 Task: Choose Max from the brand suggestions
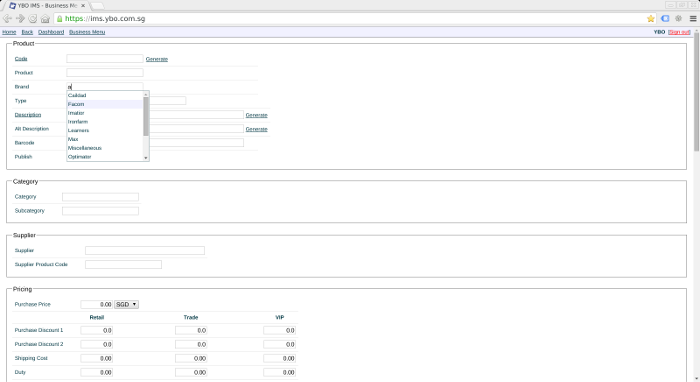105,139
